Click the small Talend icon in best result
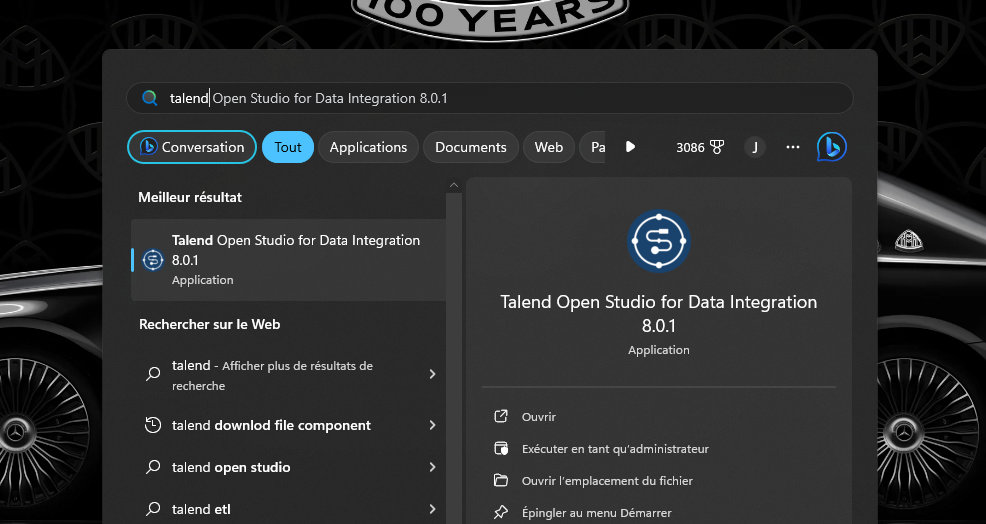This screenshot has width=986, height=524. (x=153, y=260)
